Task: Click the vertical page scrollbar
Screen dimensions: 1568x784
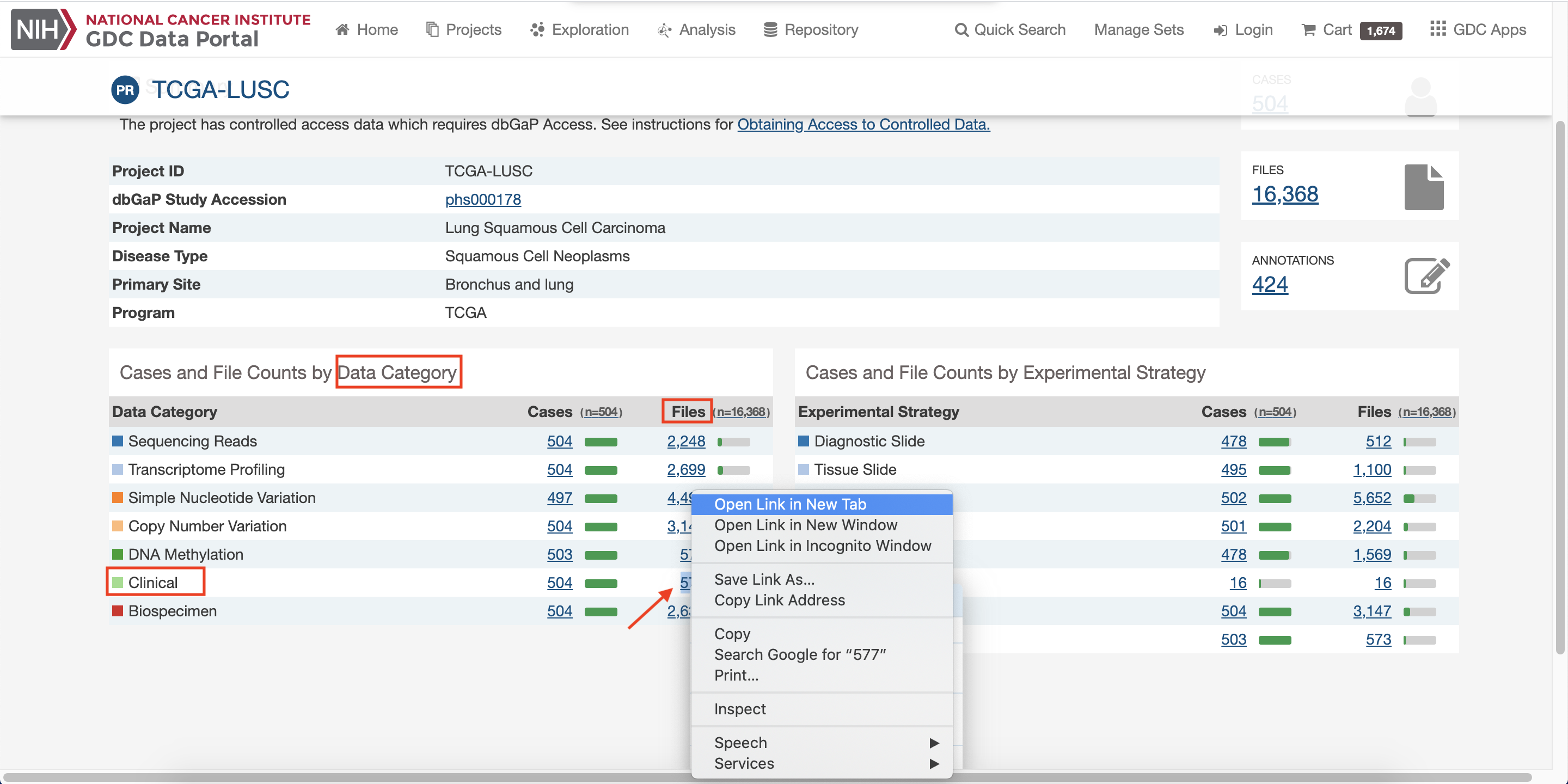Action: click(1559, 387)
